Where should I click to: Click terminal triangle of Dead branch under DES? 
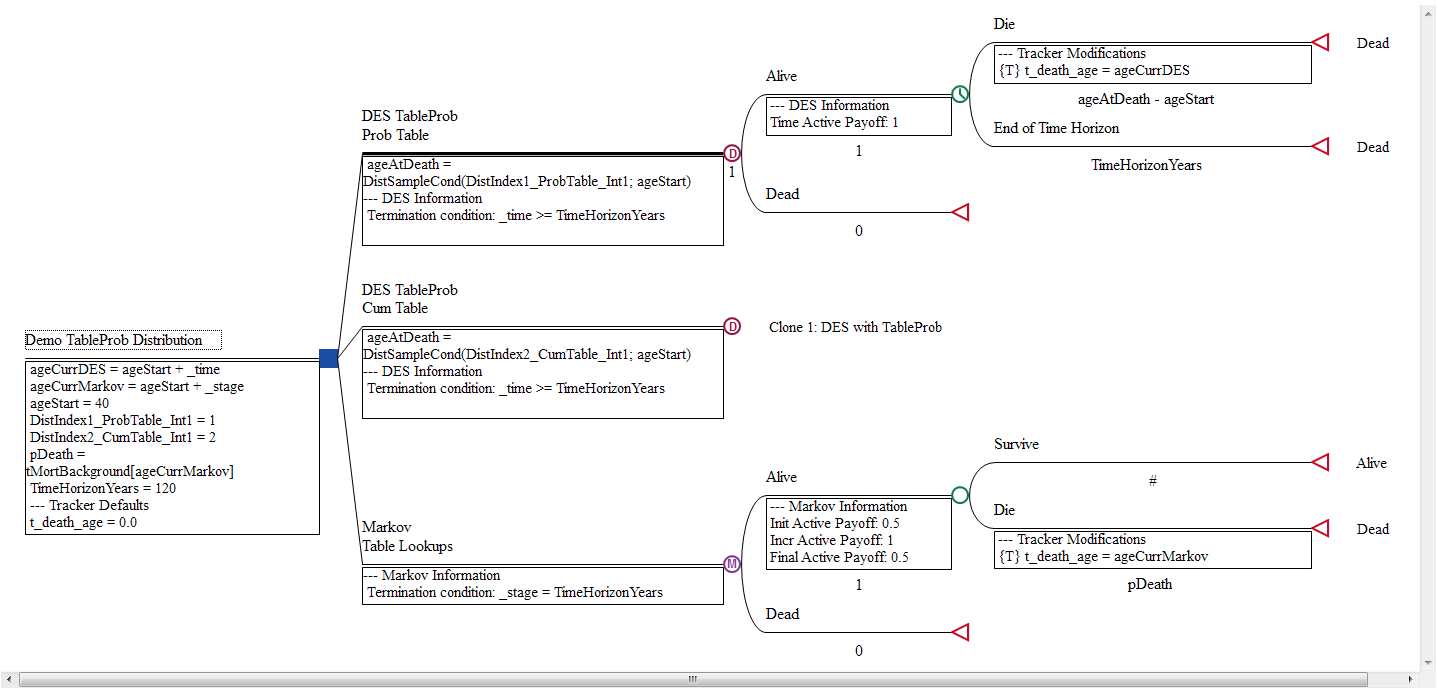(960, 212)
